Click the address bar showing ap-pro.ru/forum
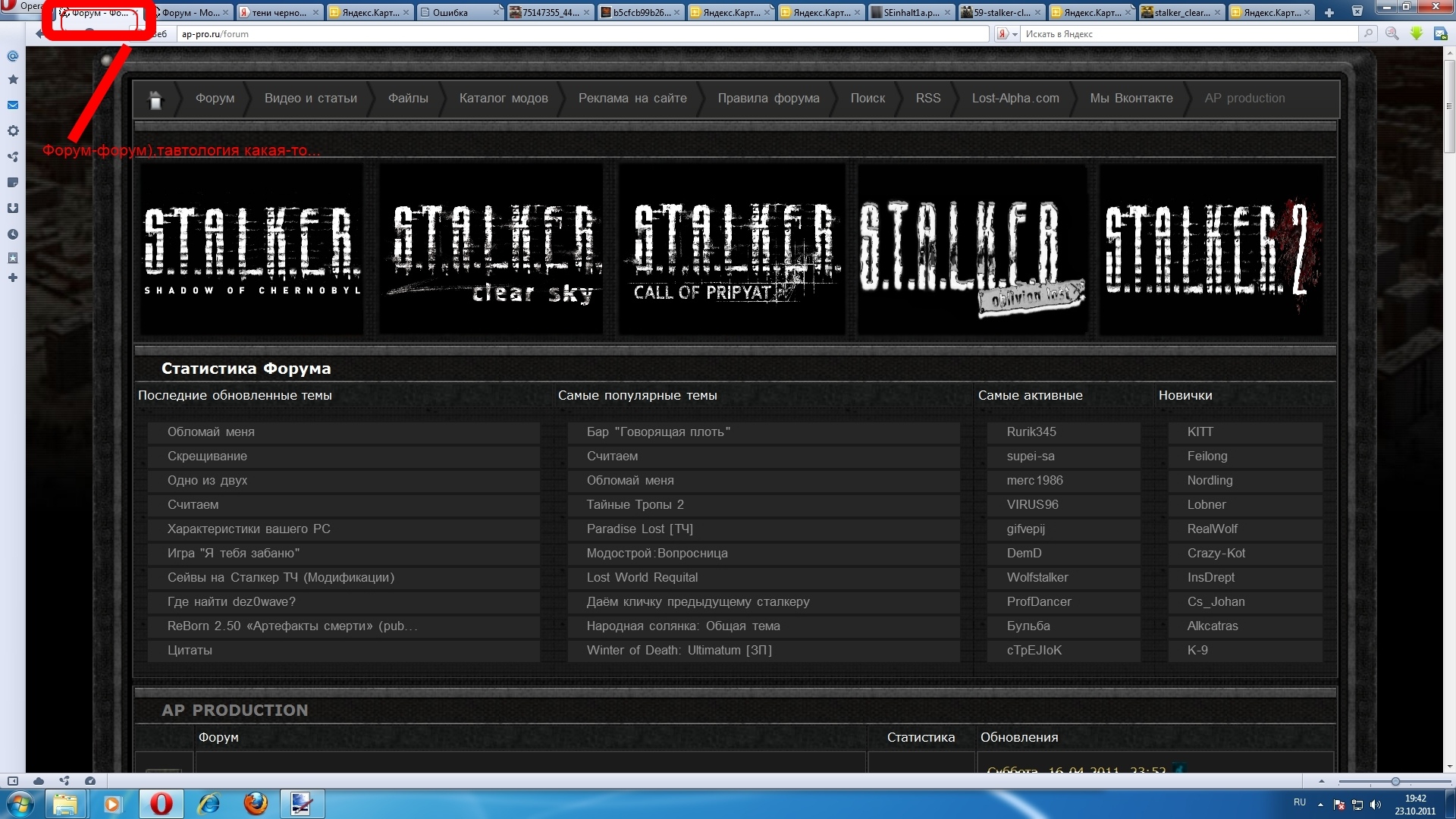 tap(582, 34)
